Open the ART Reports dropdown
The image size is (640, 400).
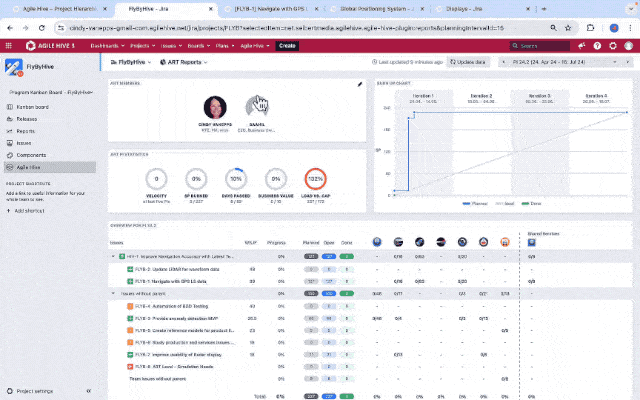184,62
